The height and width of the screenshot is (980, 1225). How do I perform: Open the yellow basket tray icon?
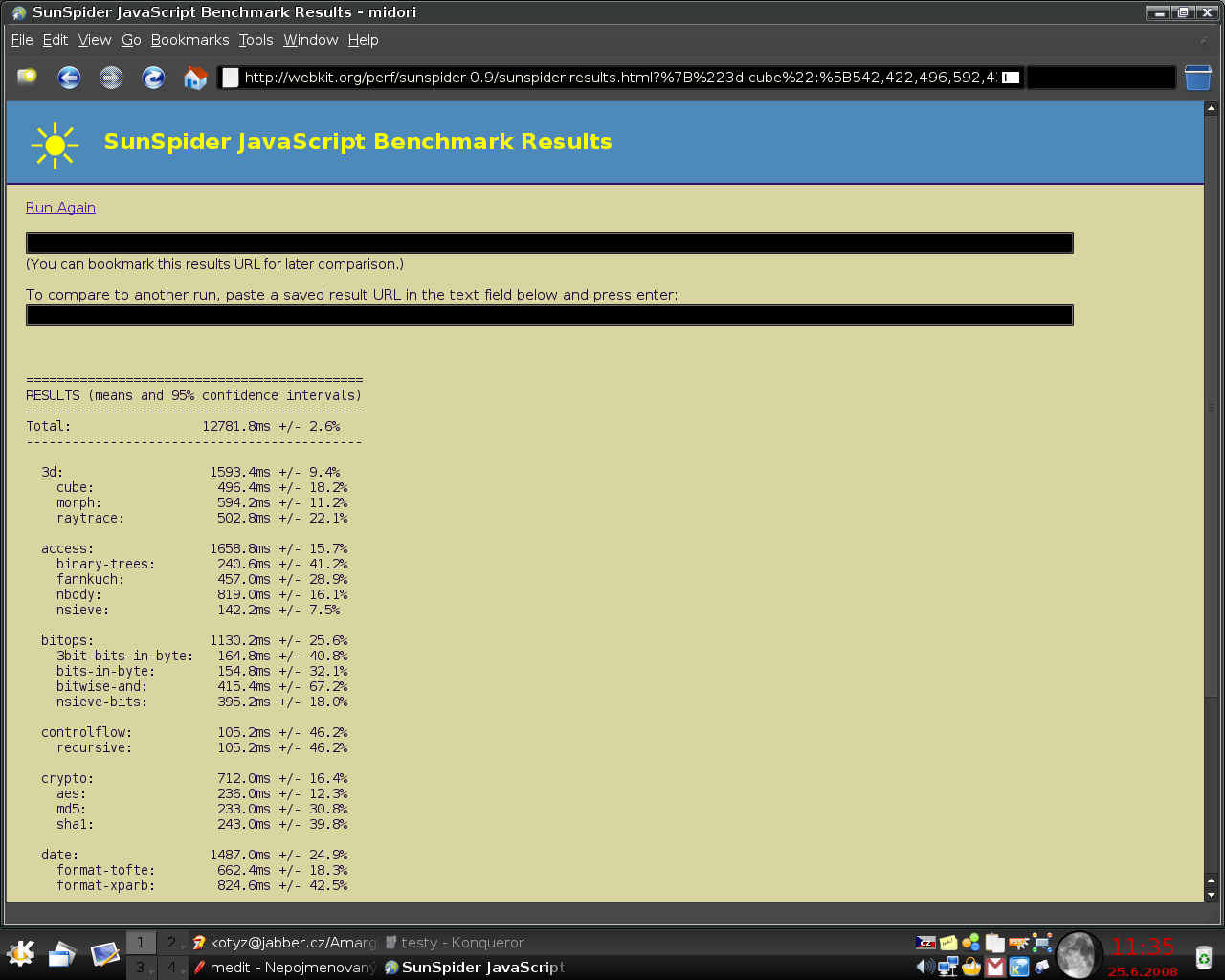click(971, 967)
